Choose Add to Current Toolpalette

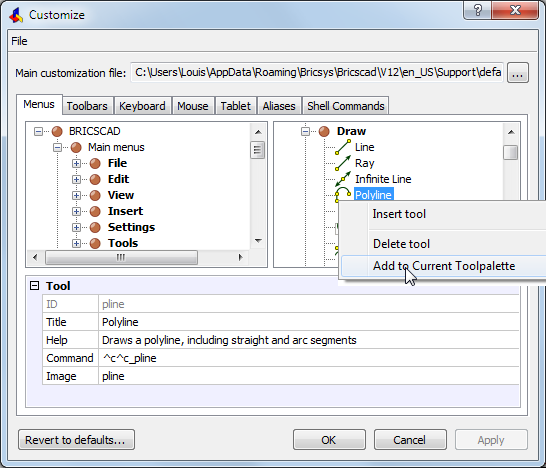tap(444, 266)
